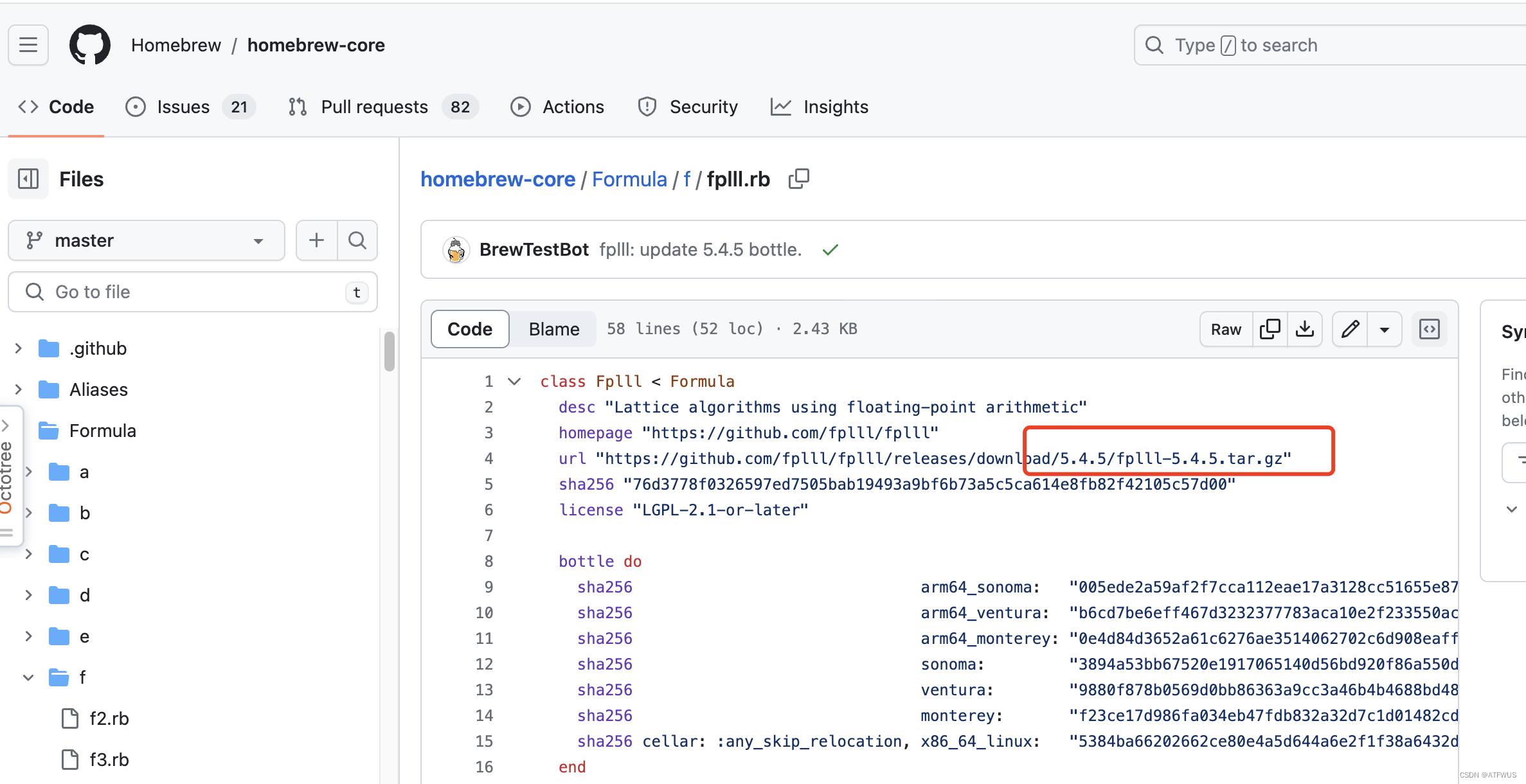Image resolution: width=1526 pixels, height=784 pixels.
Task: Copy raw file contents icon
Action: point(1270,329)
